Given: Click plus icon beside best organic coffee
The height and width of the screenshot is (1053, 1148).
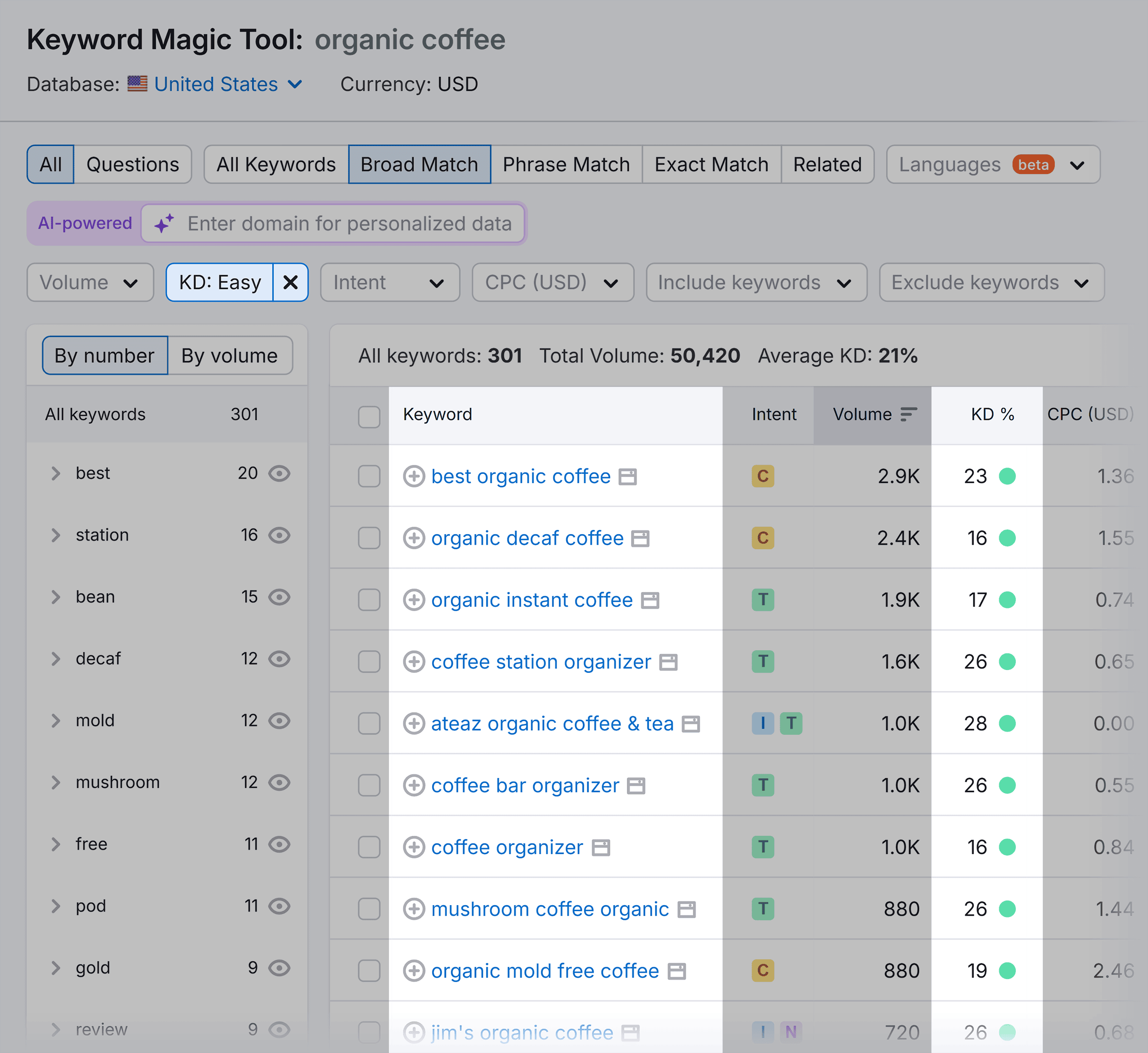Looking at the screenshot, I should tap(414, 476).
